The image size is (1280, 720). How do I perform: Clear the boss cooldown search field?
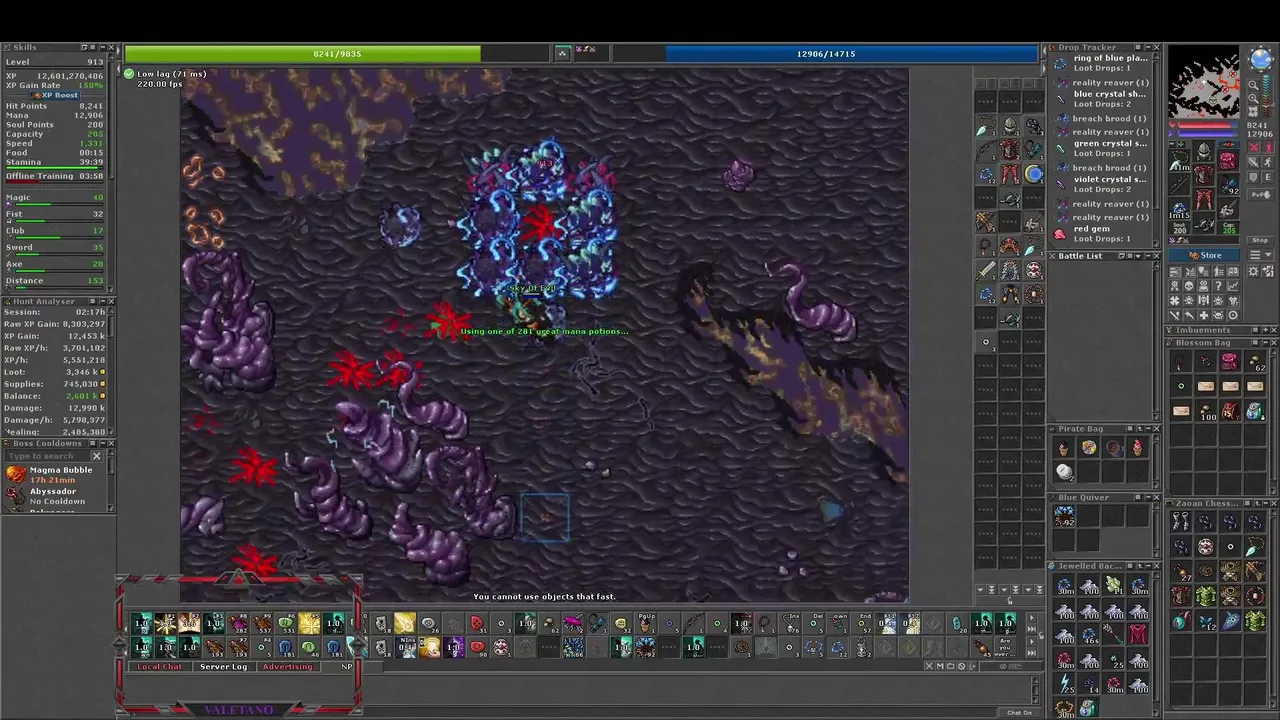tap(97, 456)
